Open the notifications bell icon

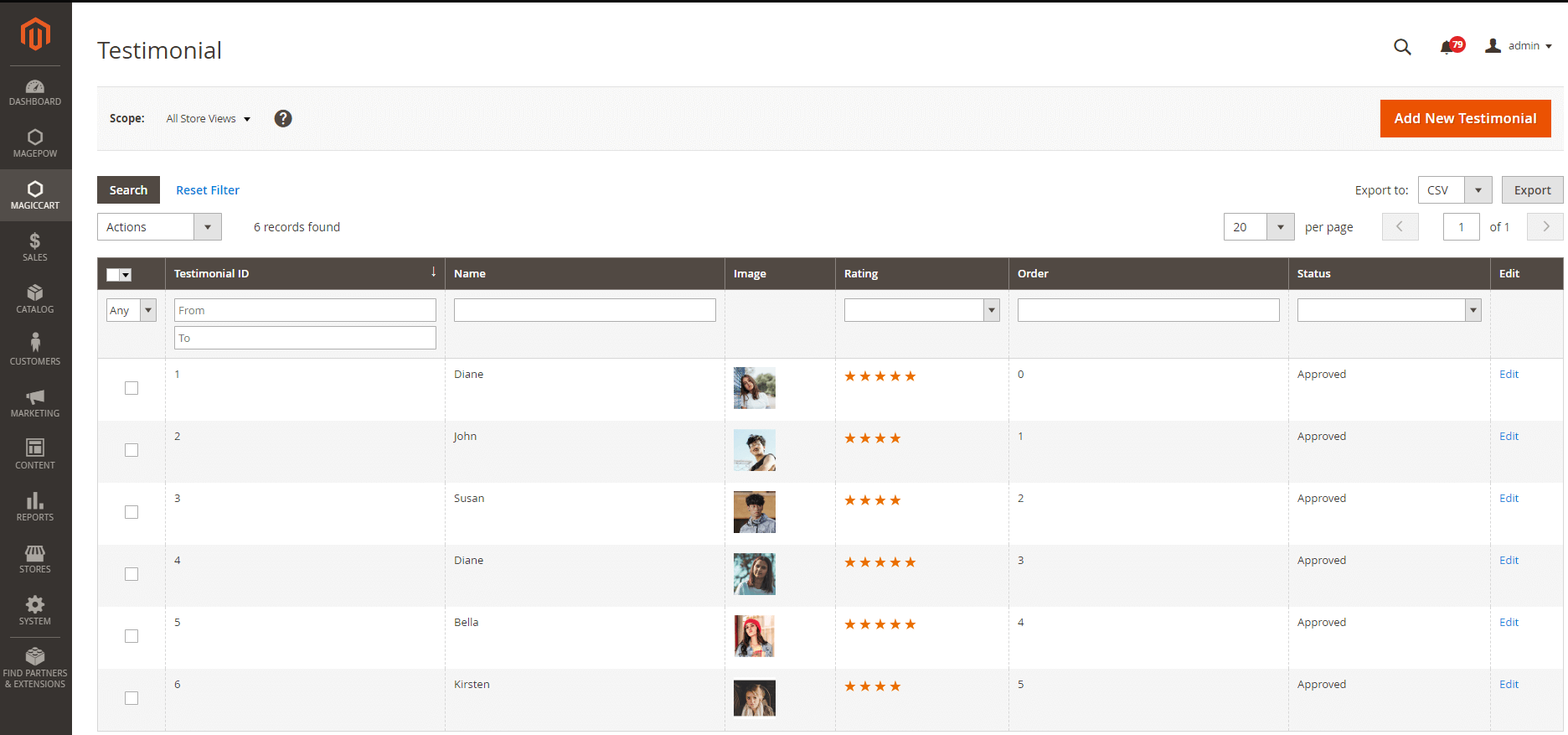[1447, 47]
